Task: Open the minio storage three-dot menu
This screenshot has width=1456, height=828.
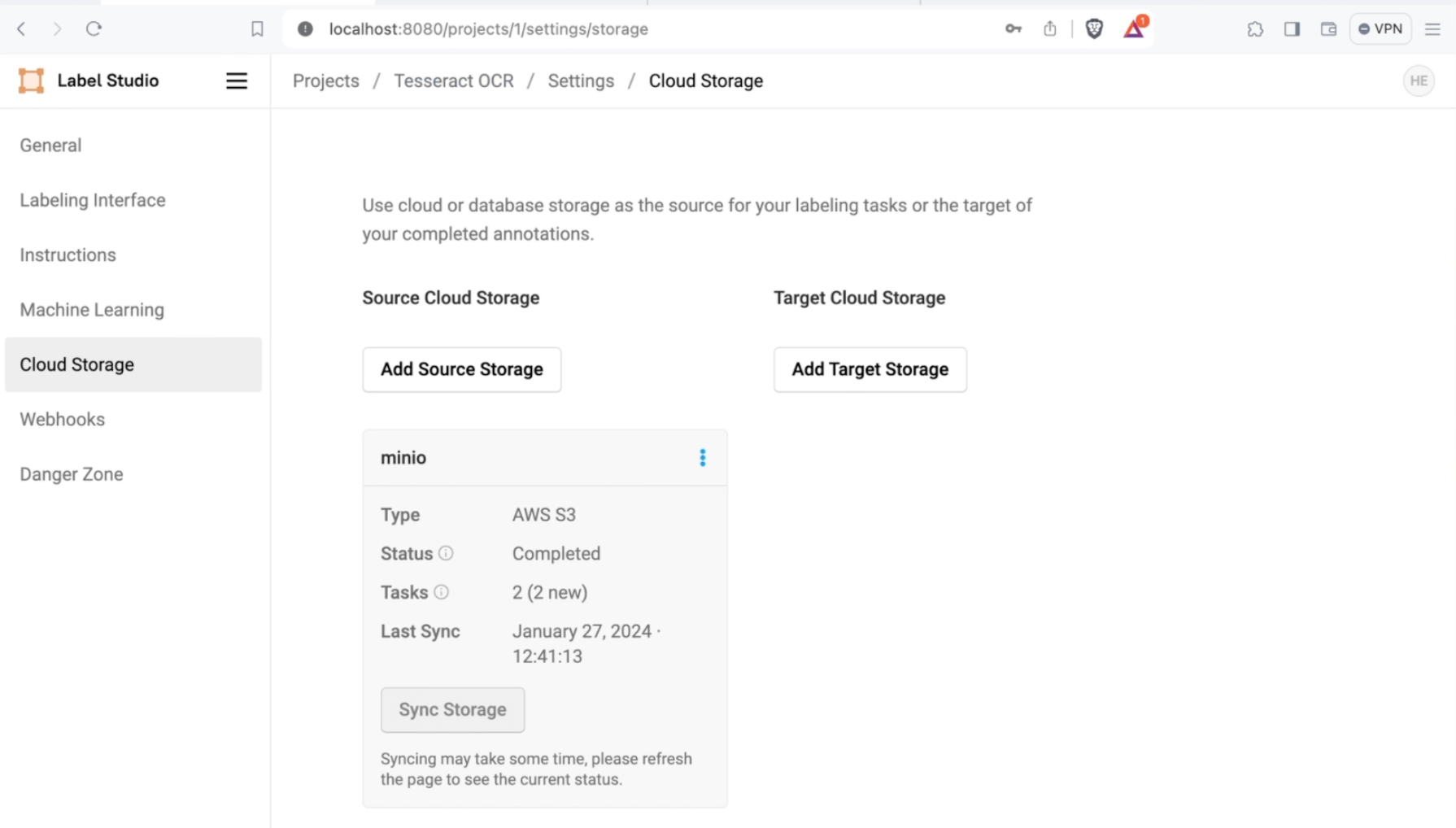Action: click(x=703, y=458)
